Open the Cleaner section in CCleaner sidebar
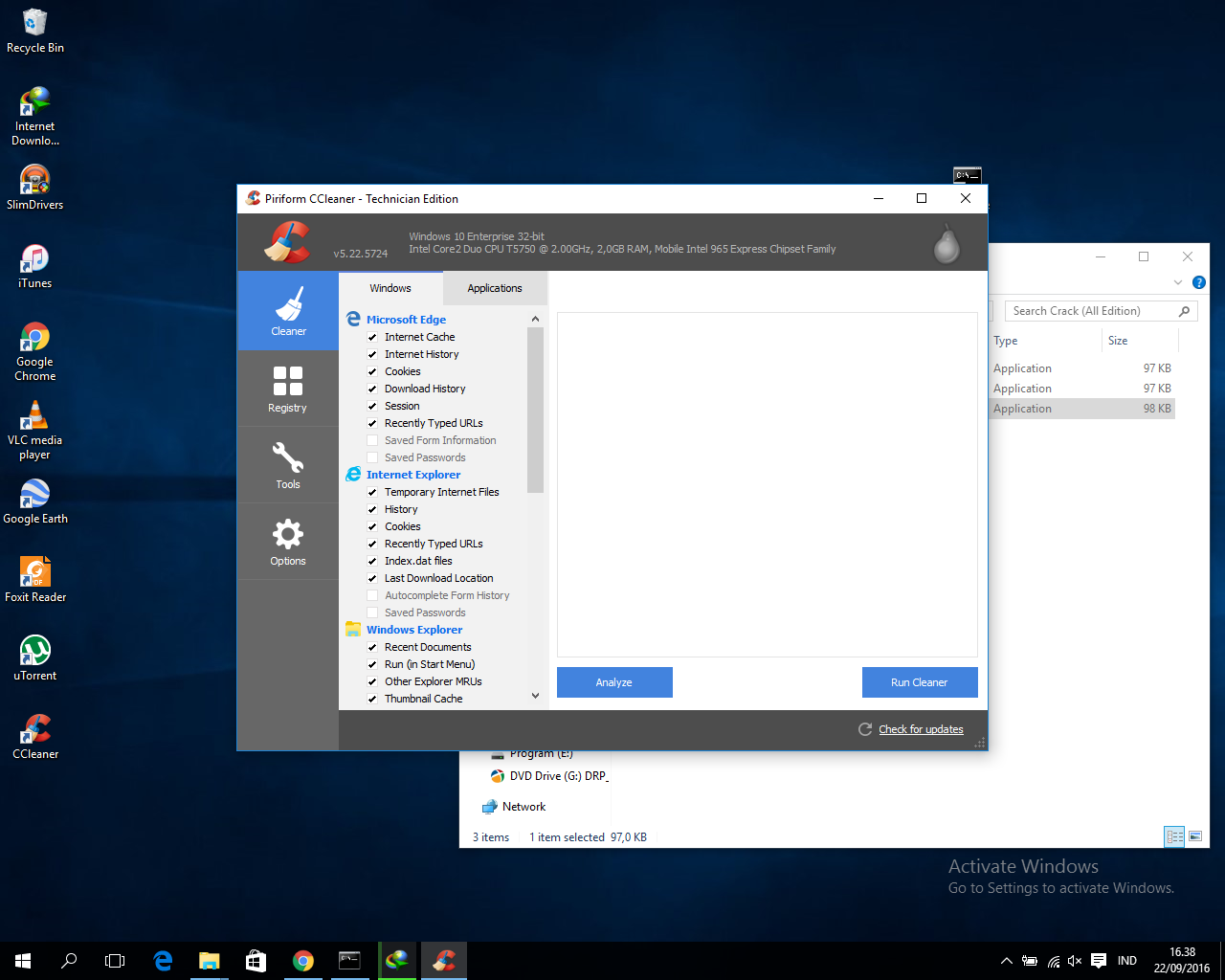This screenshot has width=1225, height=980. [288, 311]
